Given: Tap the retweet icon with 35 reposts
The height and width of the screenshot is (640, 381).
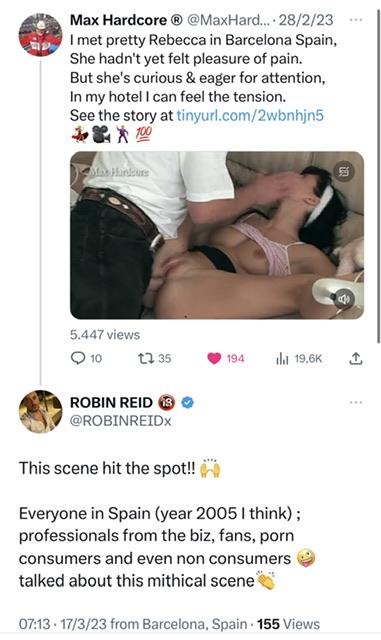Looking at the screenshot, I should 146,358.
